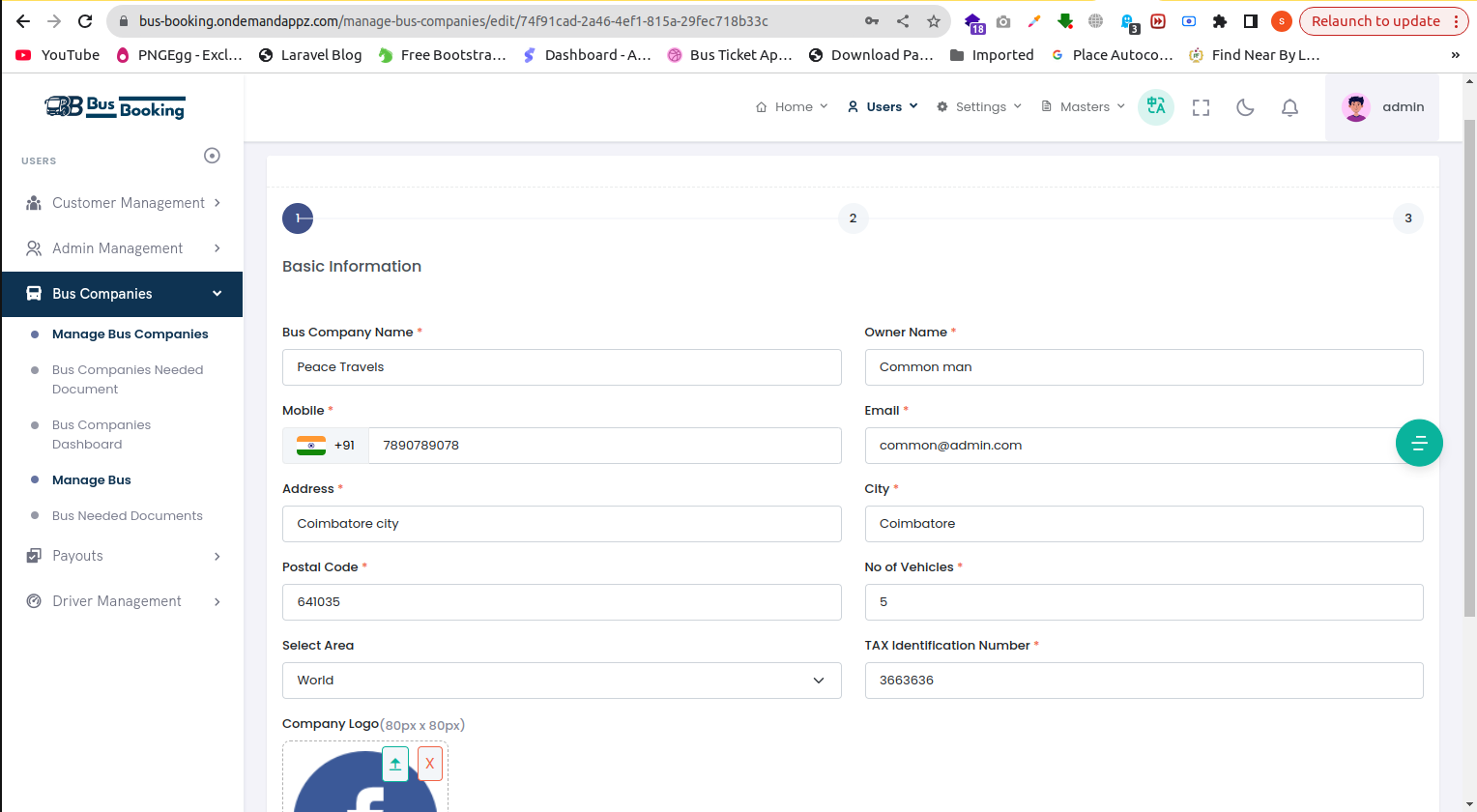Click the green download extension icon
The image size is (1477, 812).
point(1065,21)
